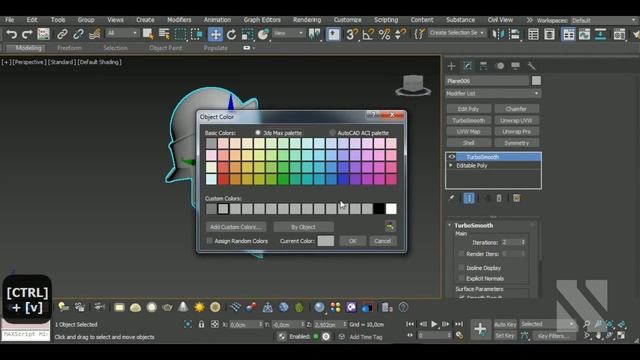640x360 pixels.
Task: Enable the Explicit Normals checkbox
Action: click(x=461, y=278)
